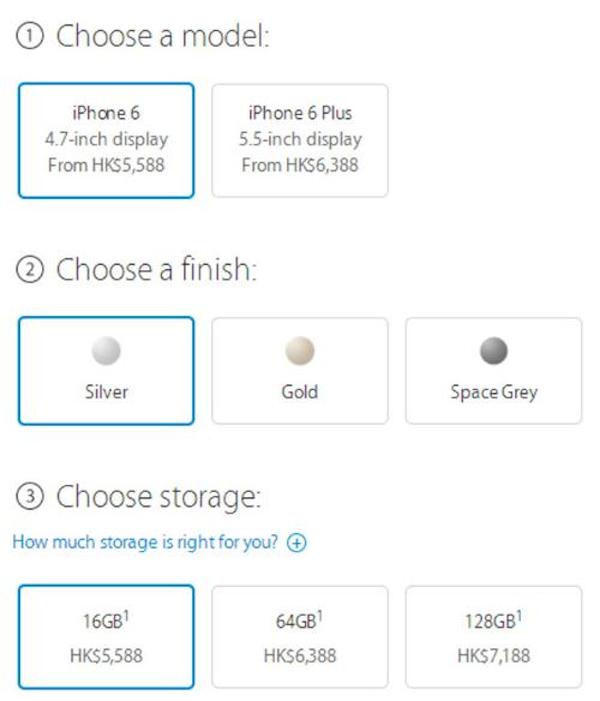This screenshot has height=701, width=600.
Task: Click the HK$7,188 price text
Action: 493,656
